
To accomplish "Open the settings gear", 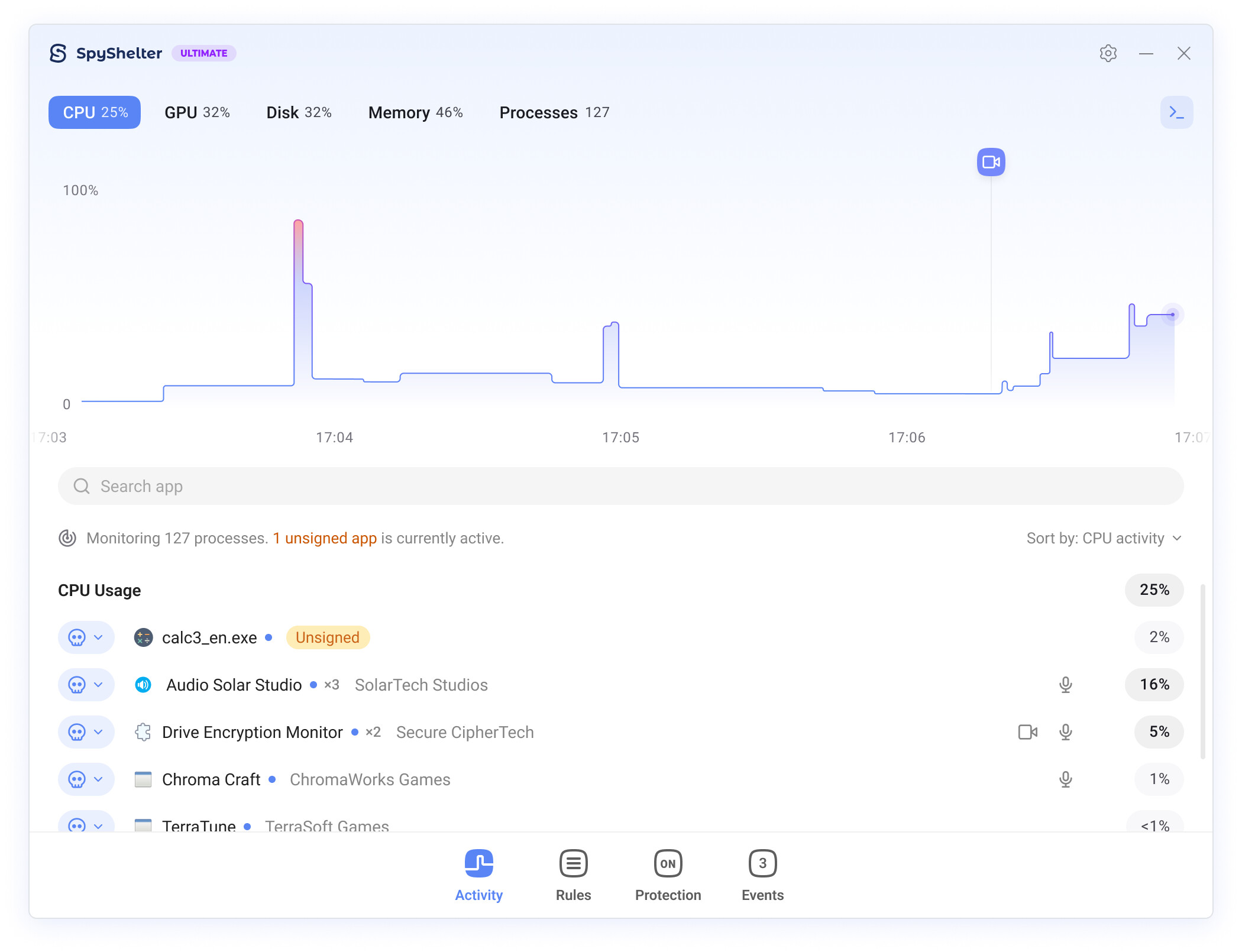I will (x=1108, y=53).
